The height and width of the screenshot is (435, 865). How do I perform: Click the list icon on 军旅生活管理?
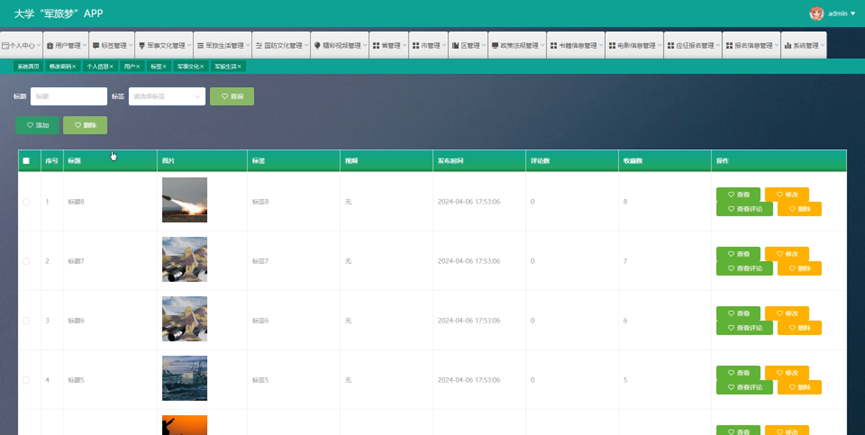200,46
